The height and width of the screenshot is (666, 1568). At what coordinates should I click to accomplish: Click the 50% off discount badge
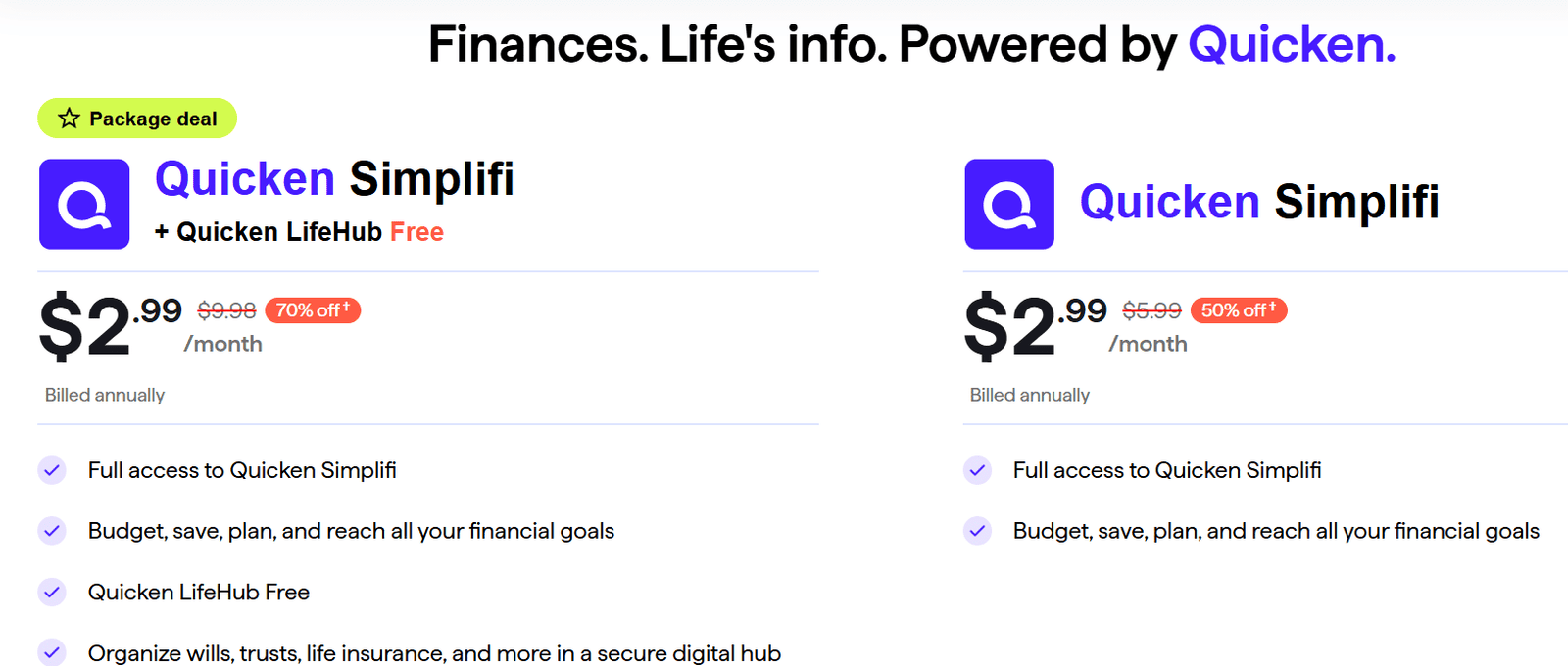(x=1239, y=310)
